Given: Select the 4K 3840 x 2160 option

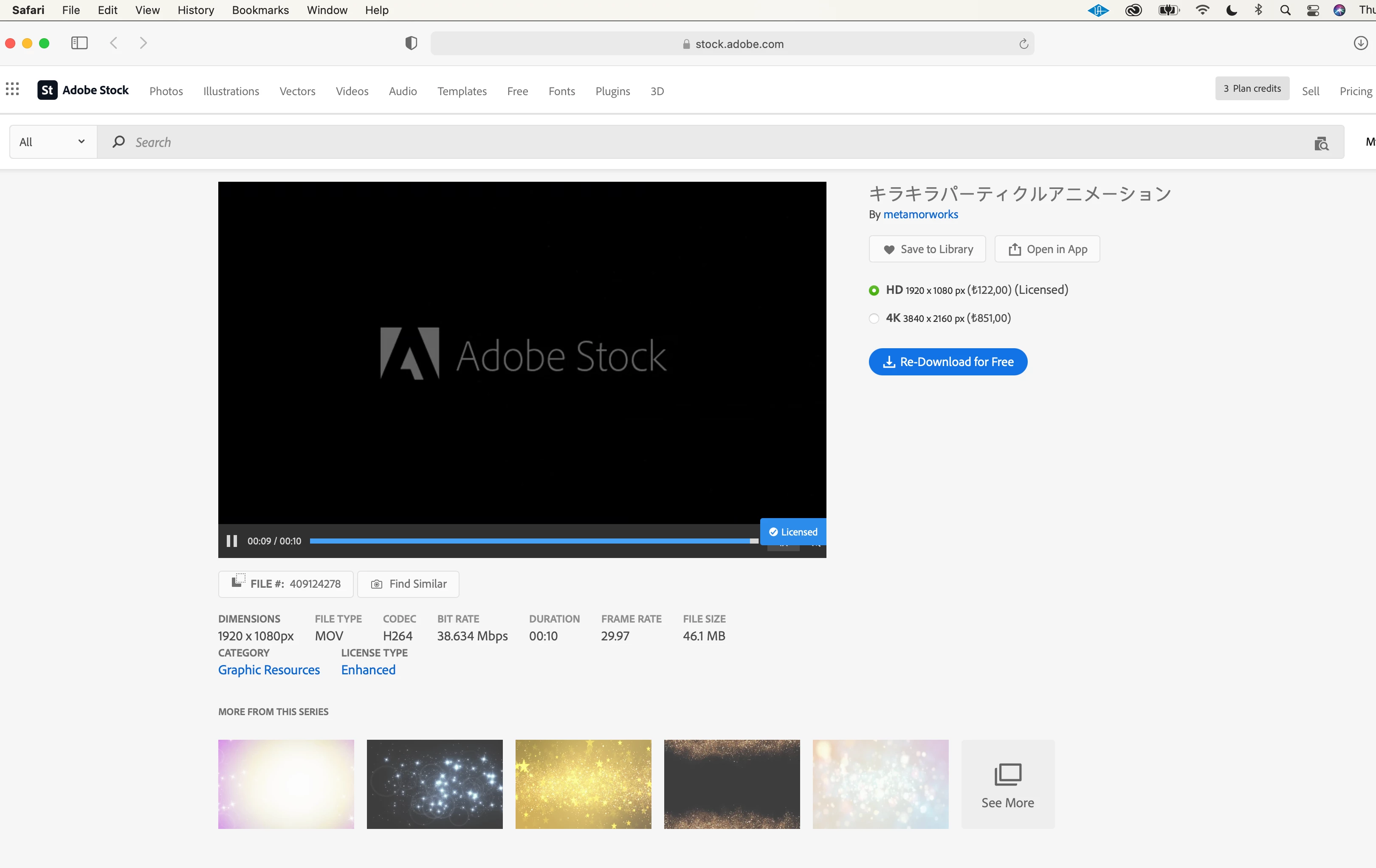Looking at the screenshot, I should pyautogui.click(x=874, y=318).
